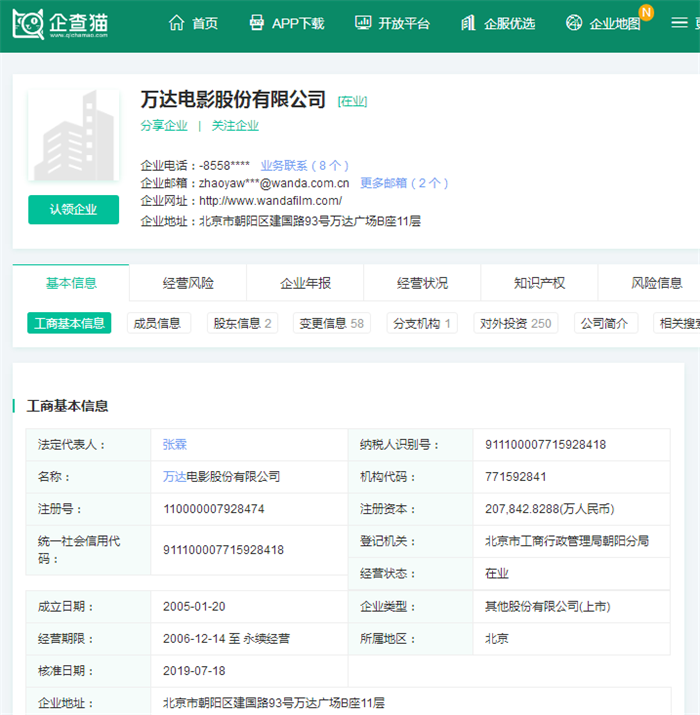Switch to the 风险信息 tab
Viewport: 700px width, 715px height.
click(656, 283)
